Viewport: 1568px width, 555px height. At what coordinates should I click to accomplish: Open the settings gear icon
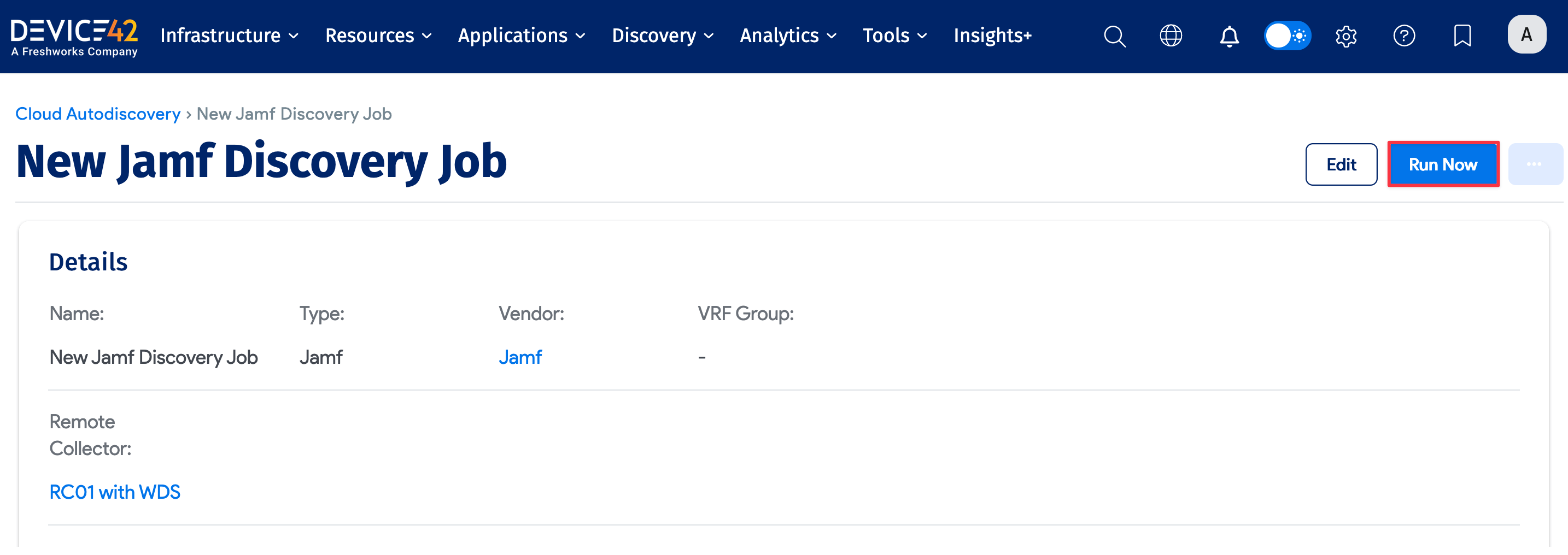[x=1346, y=37]
